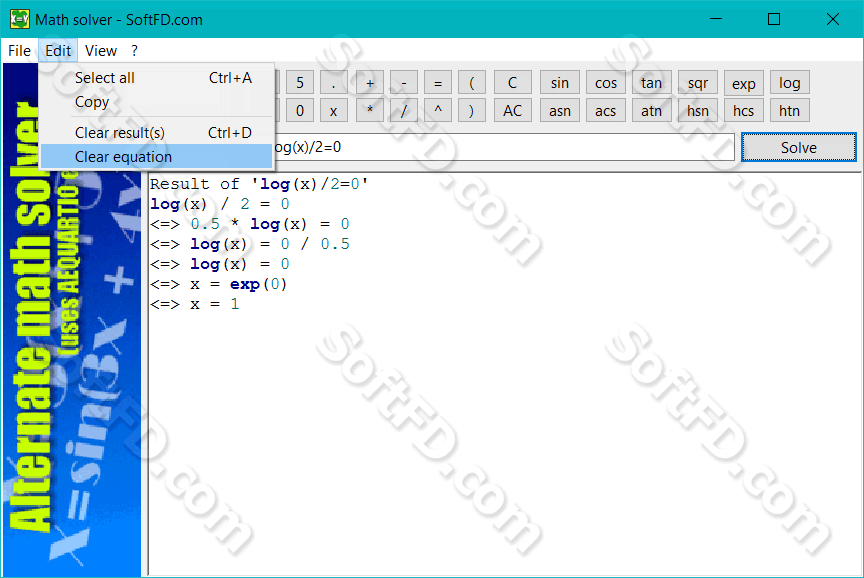This screenshot has width=864, height=578.
Task: Click the "Result of 'log(x)/2=0'" line
Action: coord(259,184)
